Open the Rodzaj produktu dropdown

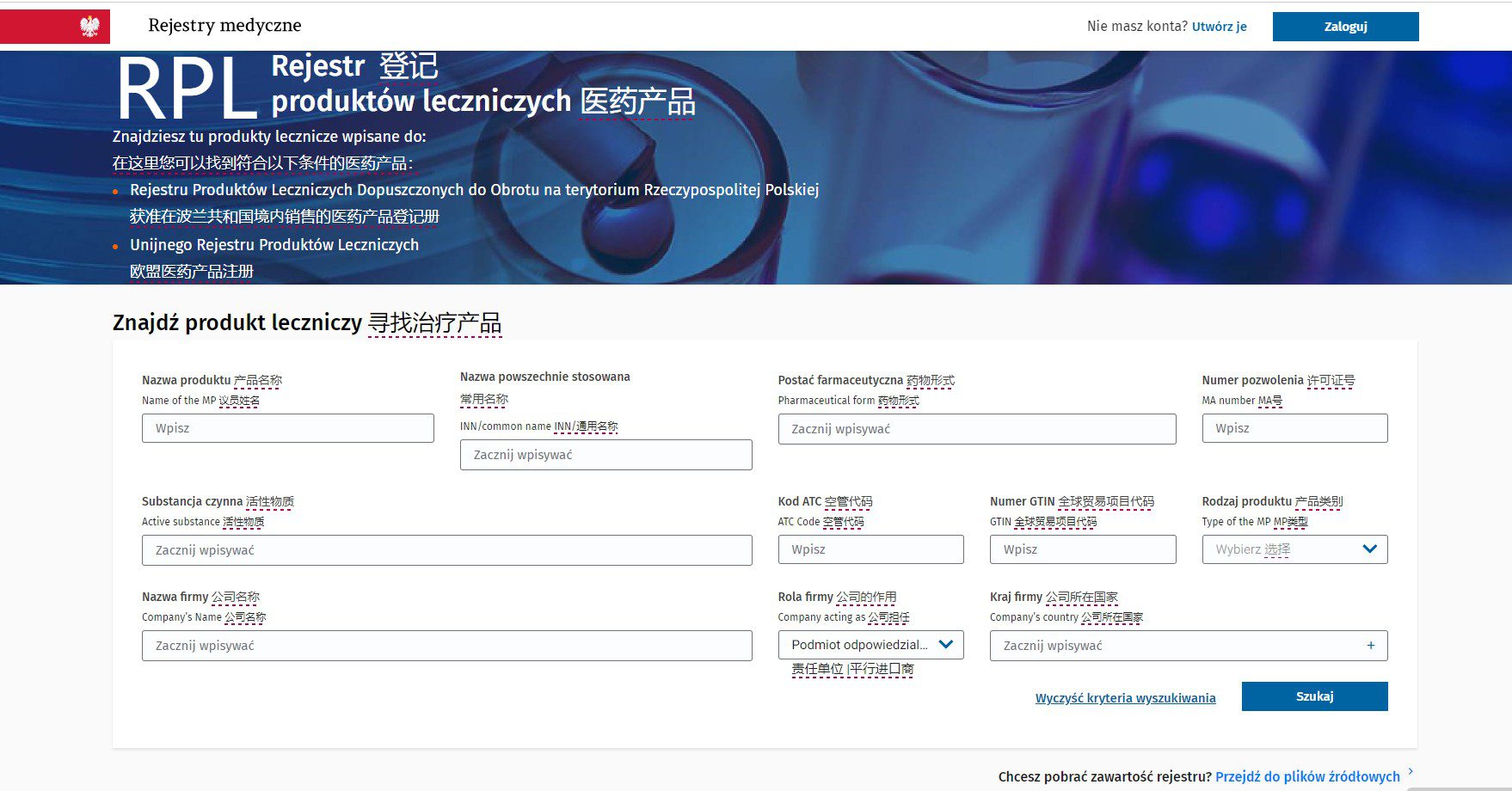tap(1294, 549)
